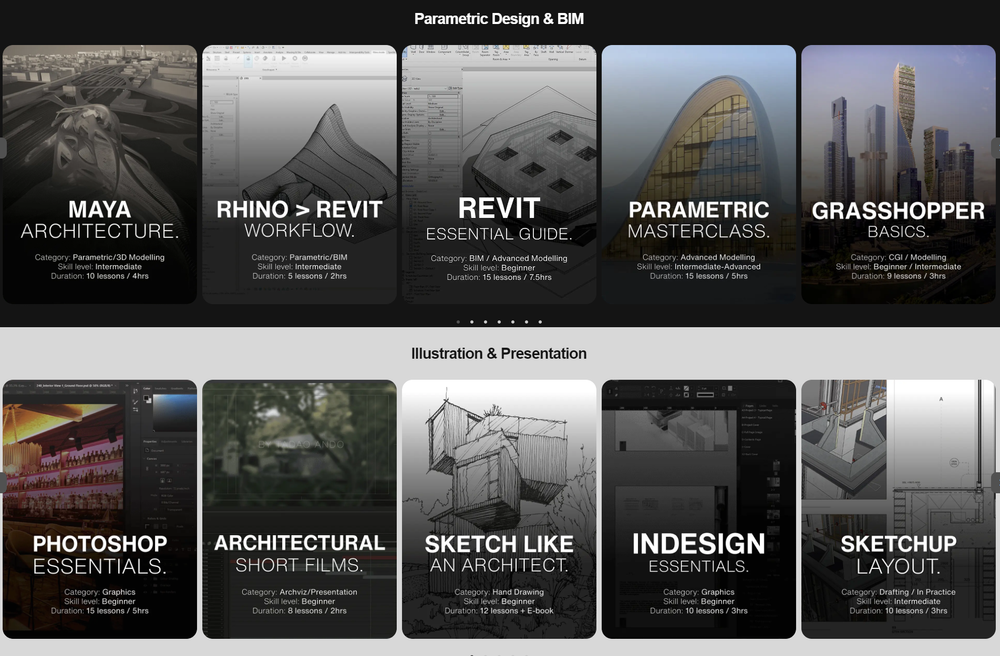1000x656 pixels.
Task: Click 'Duration: 12 lessons + E-book' text
Action: (499, 611)
